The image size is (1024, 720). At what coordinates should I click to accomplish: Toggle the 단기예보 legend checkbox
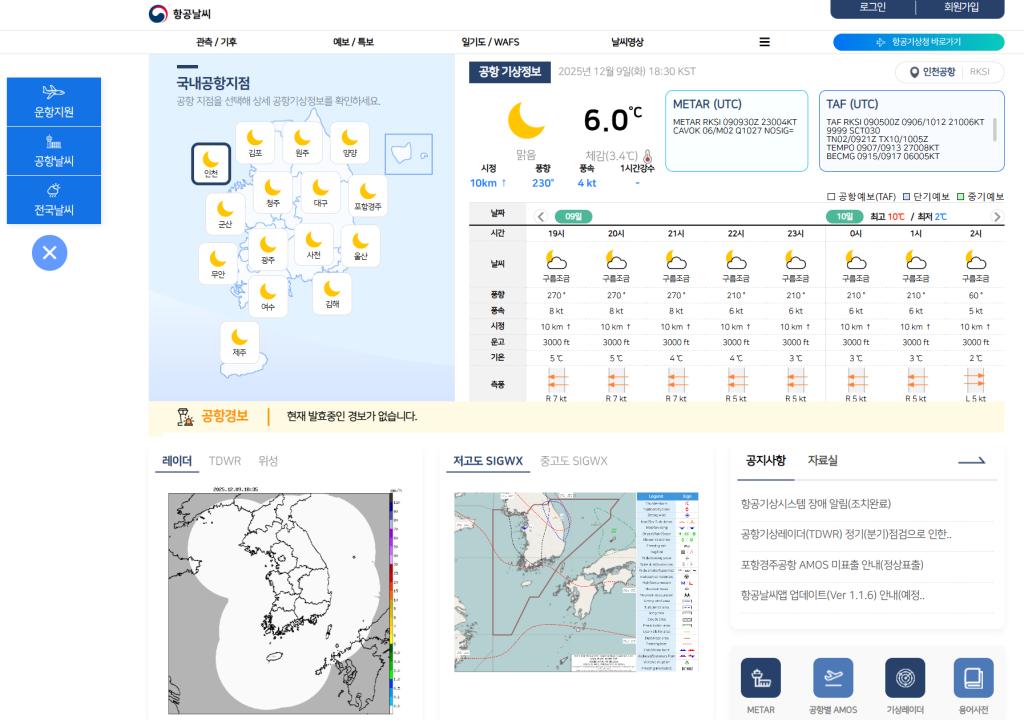[906, 197]
